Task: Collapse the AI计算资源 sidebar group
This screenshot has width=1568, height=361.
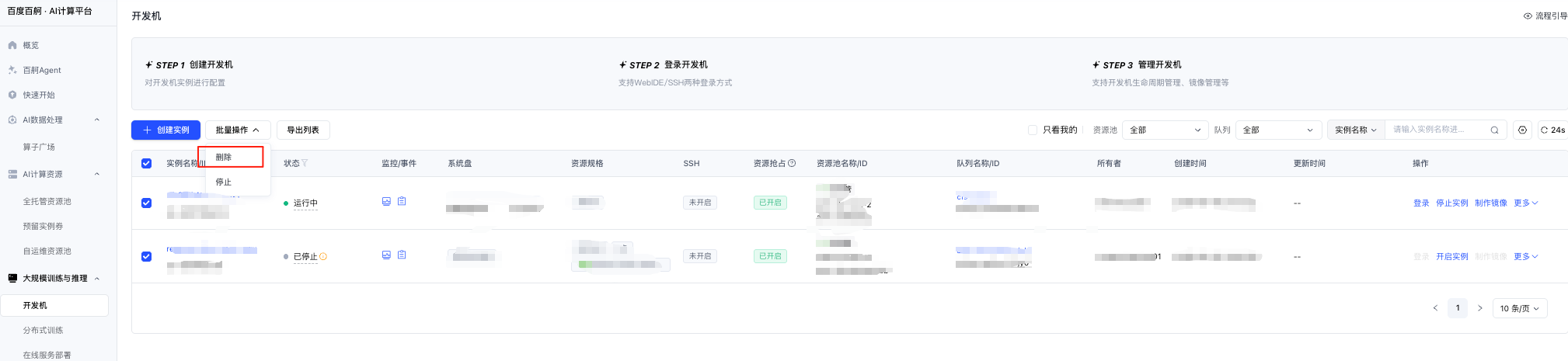Action: pos(97,174)
